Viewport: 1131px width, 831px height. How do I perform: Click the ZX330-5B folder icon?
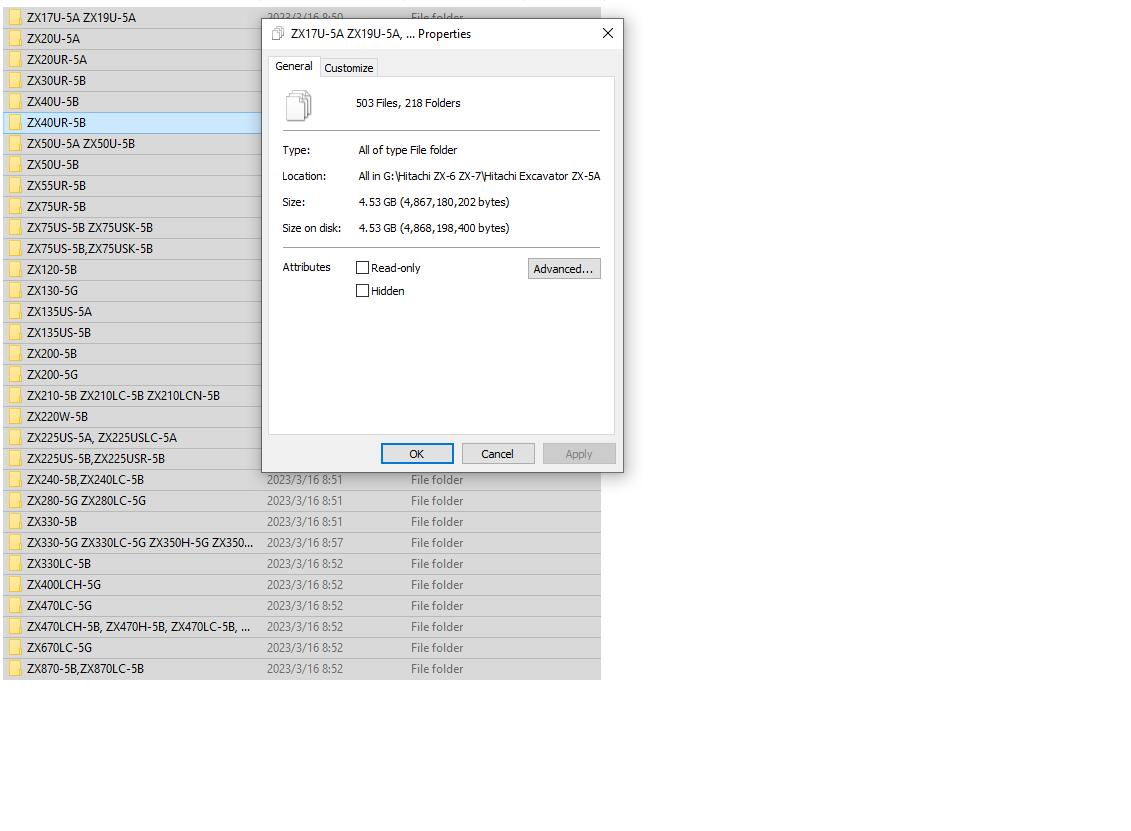point(15,522)
